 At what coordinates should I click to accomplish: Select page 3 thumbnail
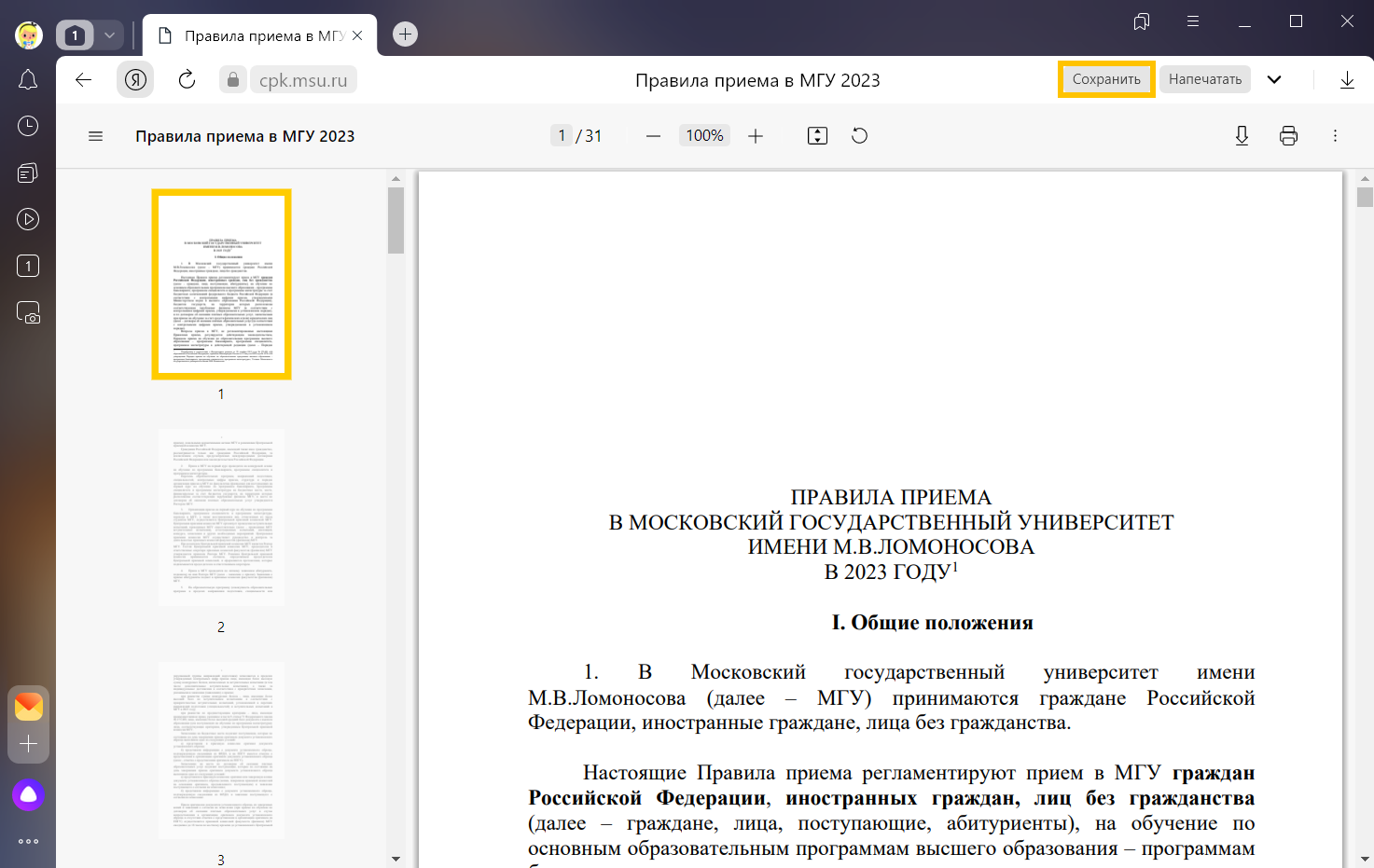tap(221, 751)
